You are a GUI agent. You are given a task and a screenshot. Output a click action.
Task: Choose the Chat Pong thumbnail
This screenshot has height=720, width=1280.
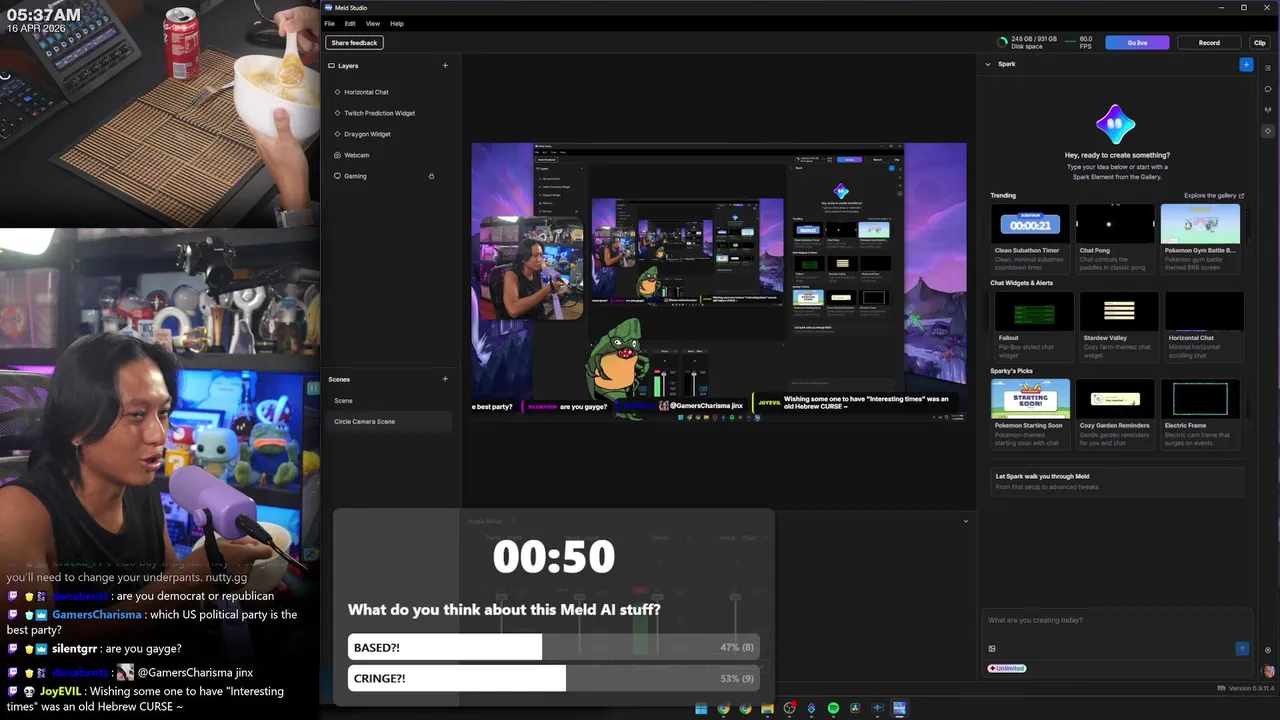click(1116, 224)
